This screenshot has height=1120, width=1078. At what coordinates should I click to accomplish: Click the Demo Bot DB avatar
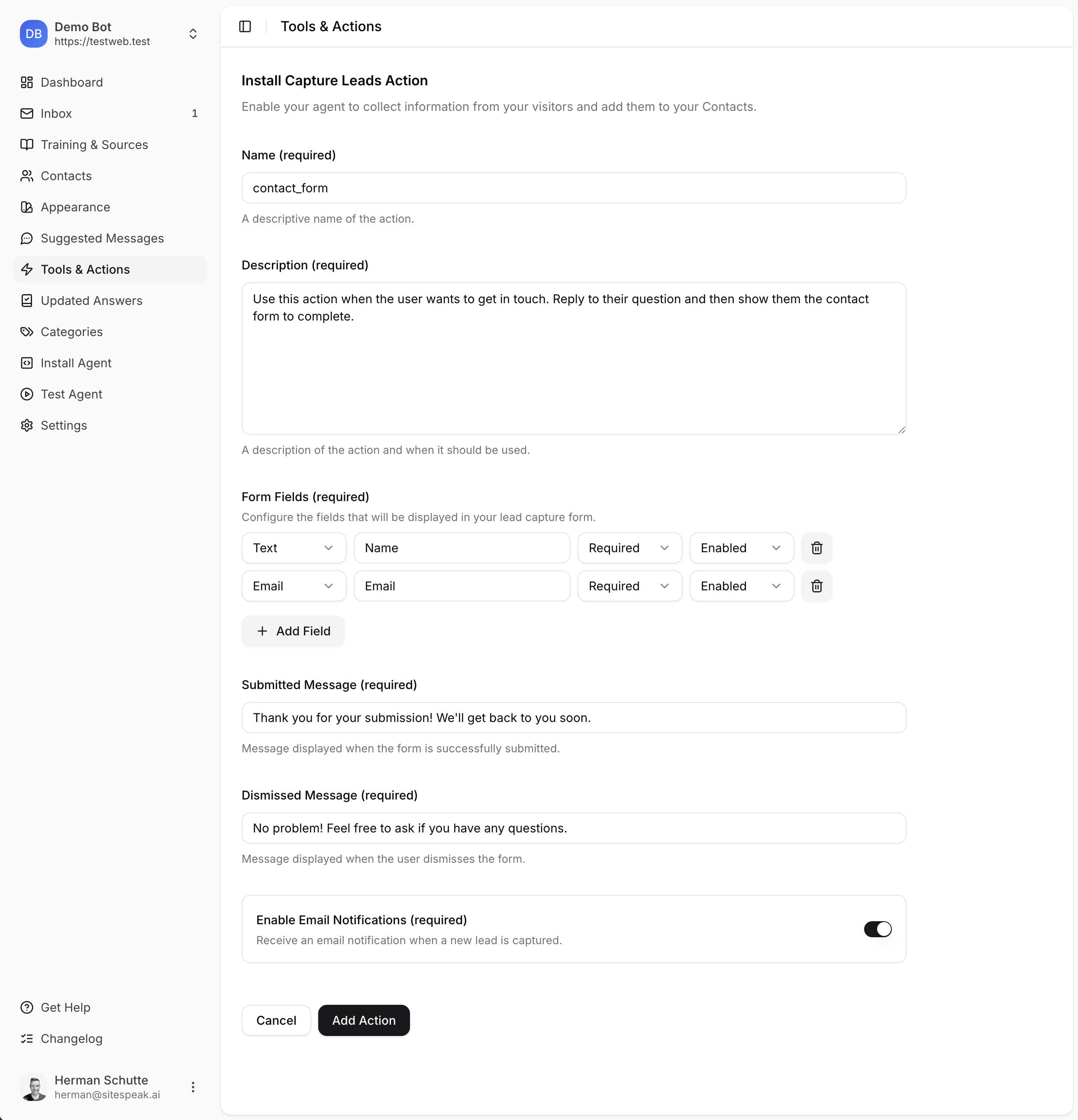pos(34,34)
